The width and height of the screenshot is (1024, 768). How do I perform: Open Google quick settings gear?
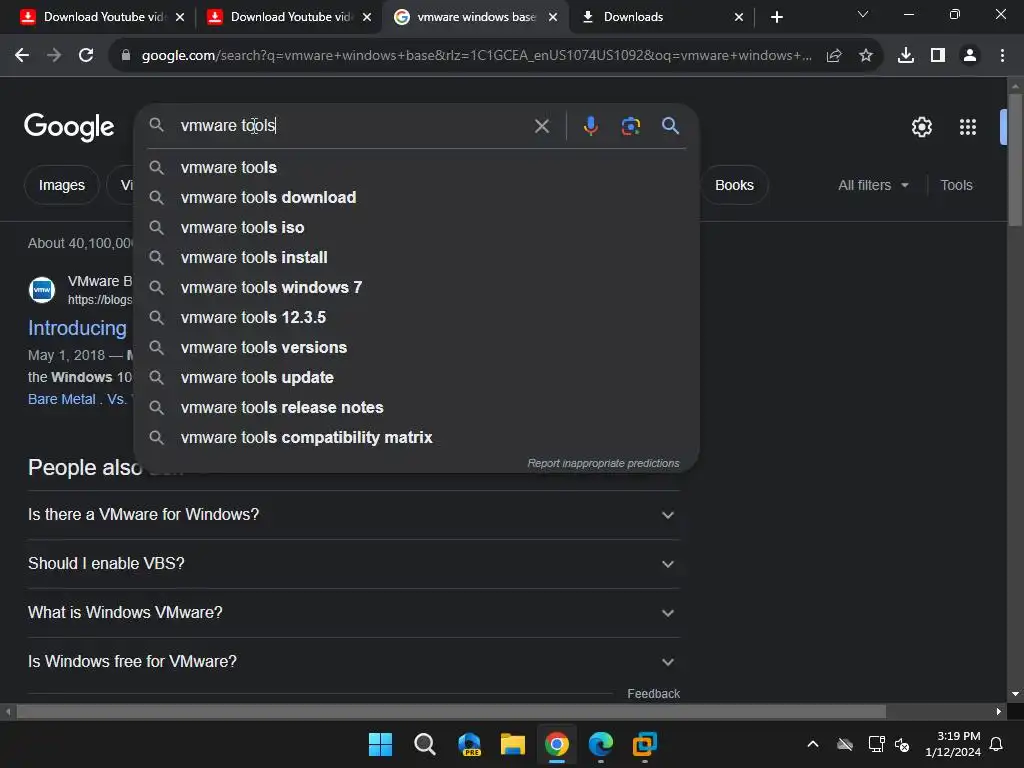tap(921, 127)
